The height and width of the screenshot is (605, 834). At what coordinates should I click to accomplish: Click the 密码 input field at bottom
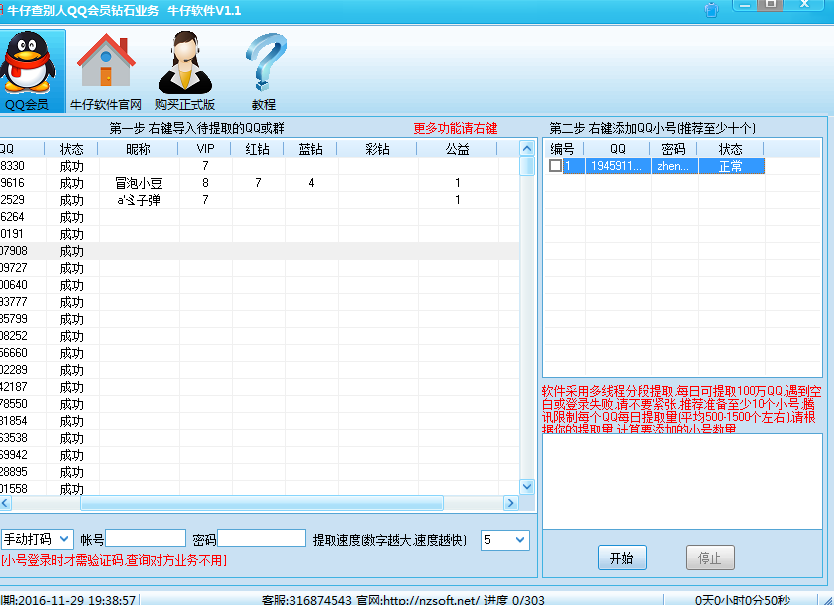[262, 538]
